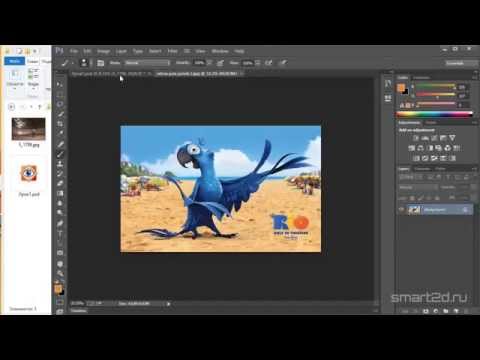480x360 pixels.
Task: Open the Image menu
Action: click(x=103, y=51)
